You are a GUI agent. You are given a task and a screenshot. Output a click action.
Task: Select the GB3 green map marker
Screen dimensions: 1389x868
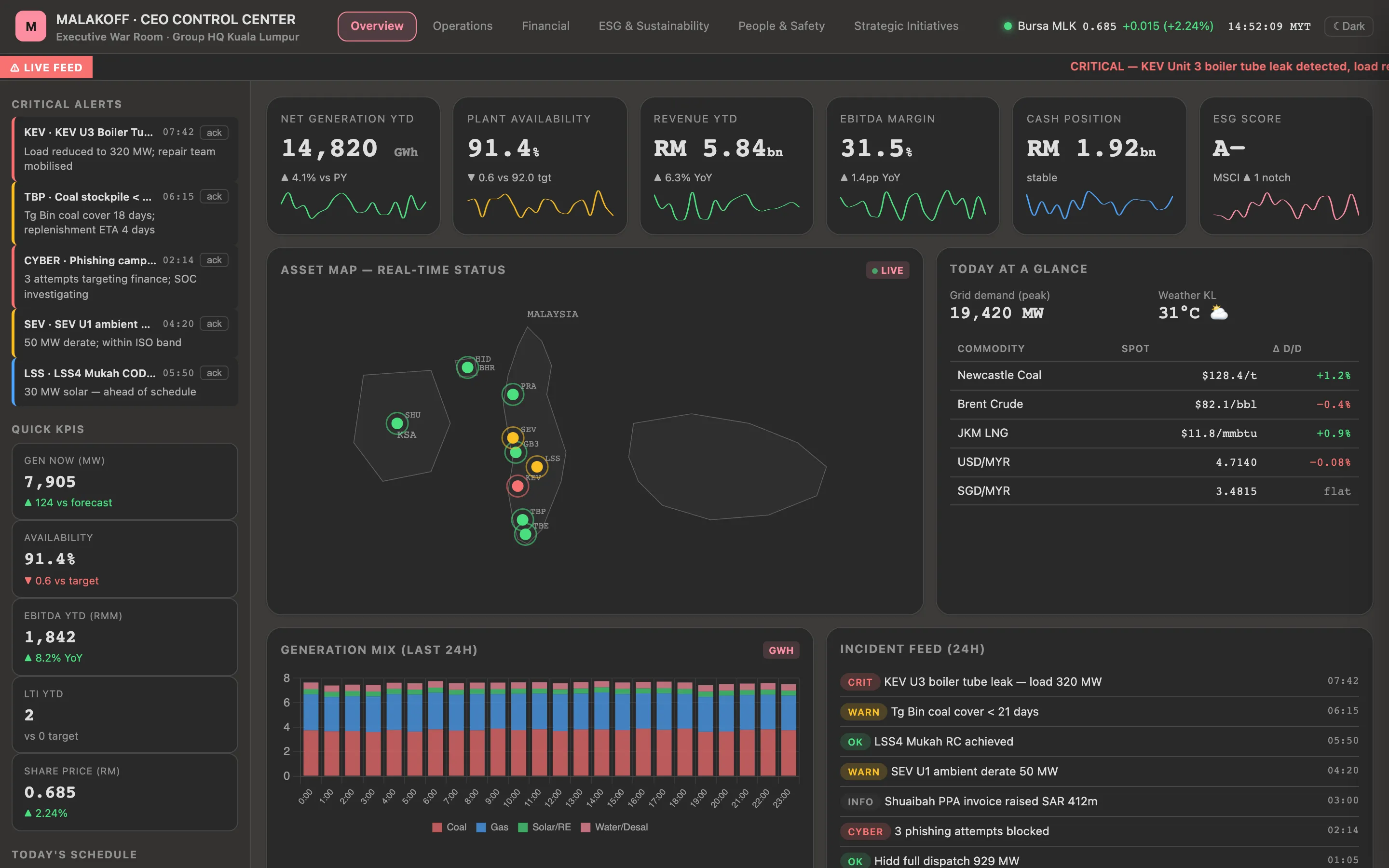[516, 452]
